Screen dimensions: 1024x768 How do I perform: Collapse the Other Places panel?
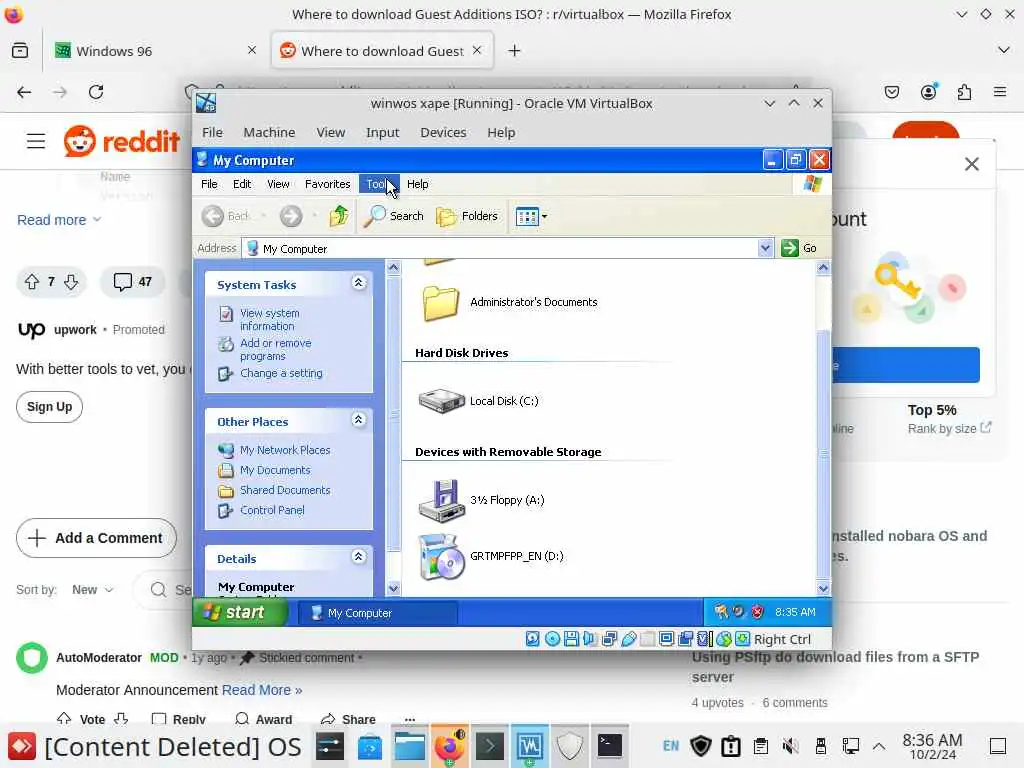click(359, 420)
